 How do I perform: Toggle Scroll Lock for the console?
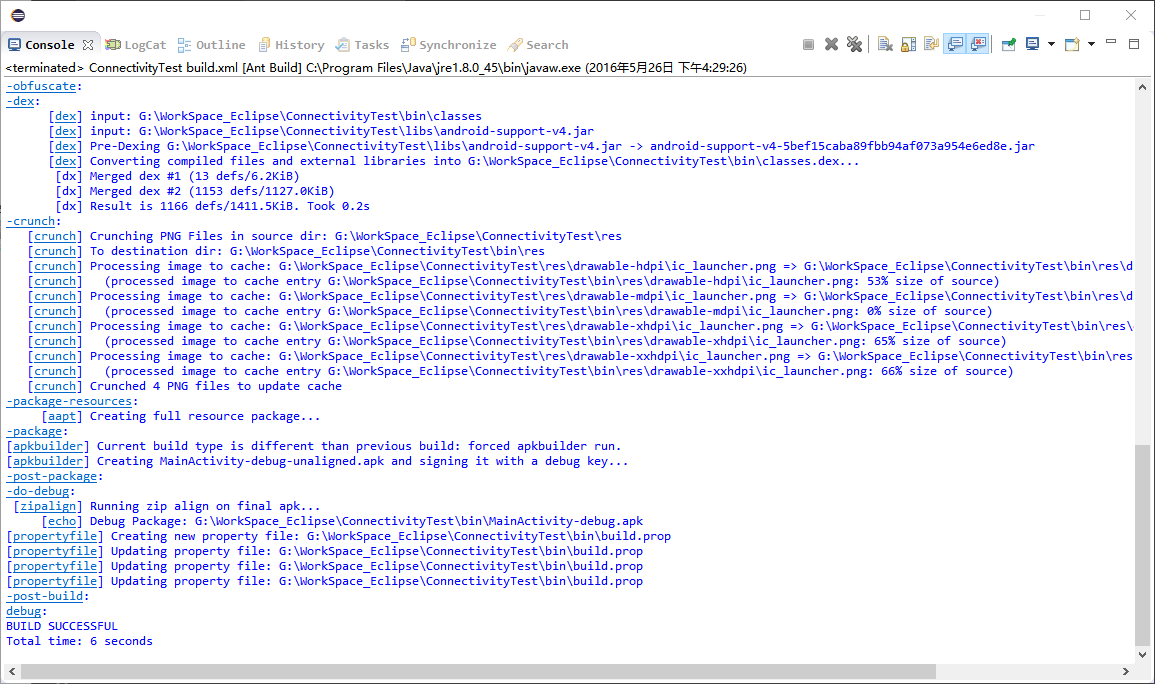click(x=908, y=44)
